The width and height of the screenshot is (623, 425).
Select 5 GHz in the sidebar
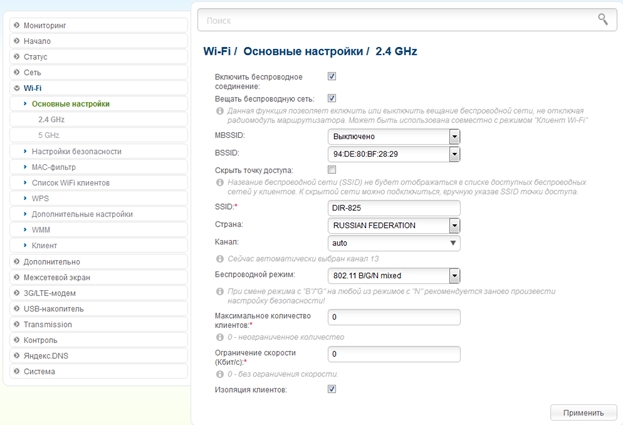[x=48, y=135]
